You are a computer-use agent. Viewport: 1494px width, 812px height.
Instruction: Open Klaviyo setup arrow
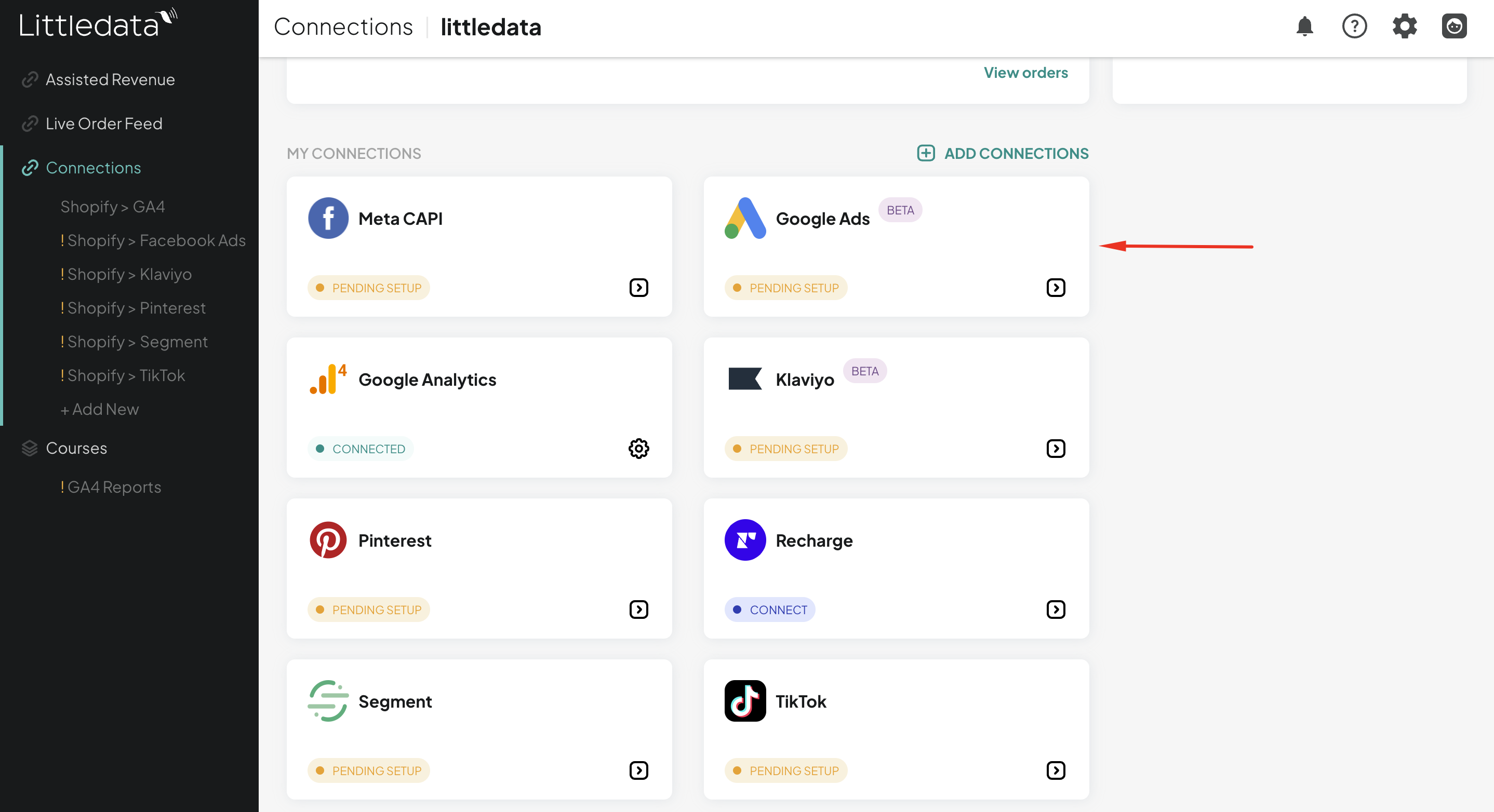tap(1056, 449)
